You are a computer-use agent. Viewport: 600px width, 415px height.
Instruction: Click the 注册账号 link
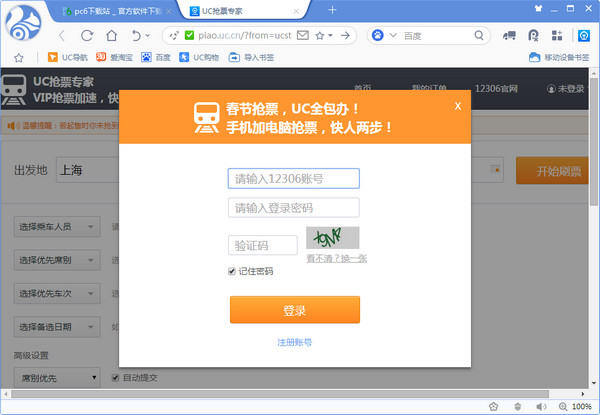[295, 343]
